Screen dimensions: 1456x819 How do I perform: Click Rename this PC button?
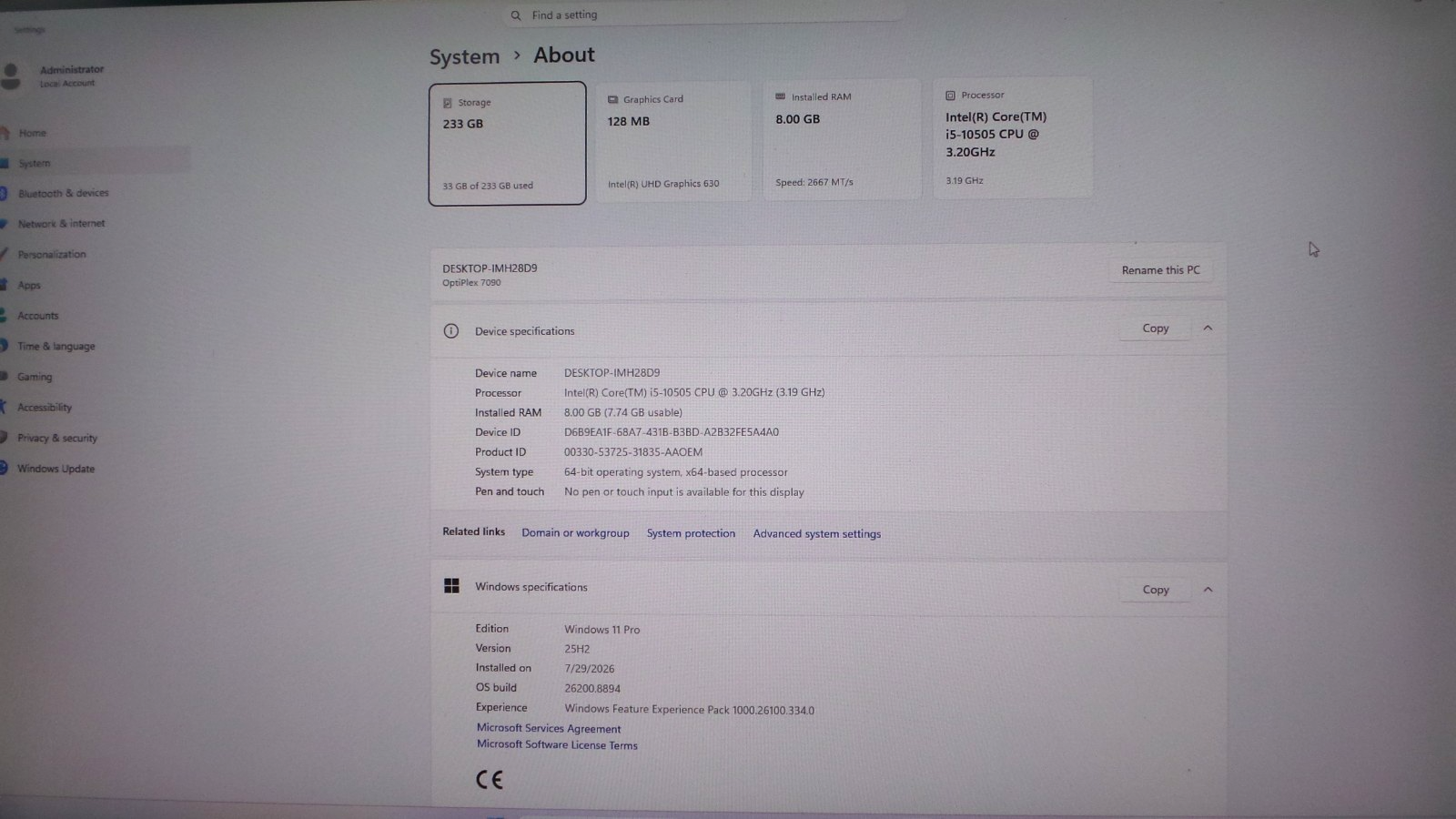pyautogui.click(x=1160, y=270)
